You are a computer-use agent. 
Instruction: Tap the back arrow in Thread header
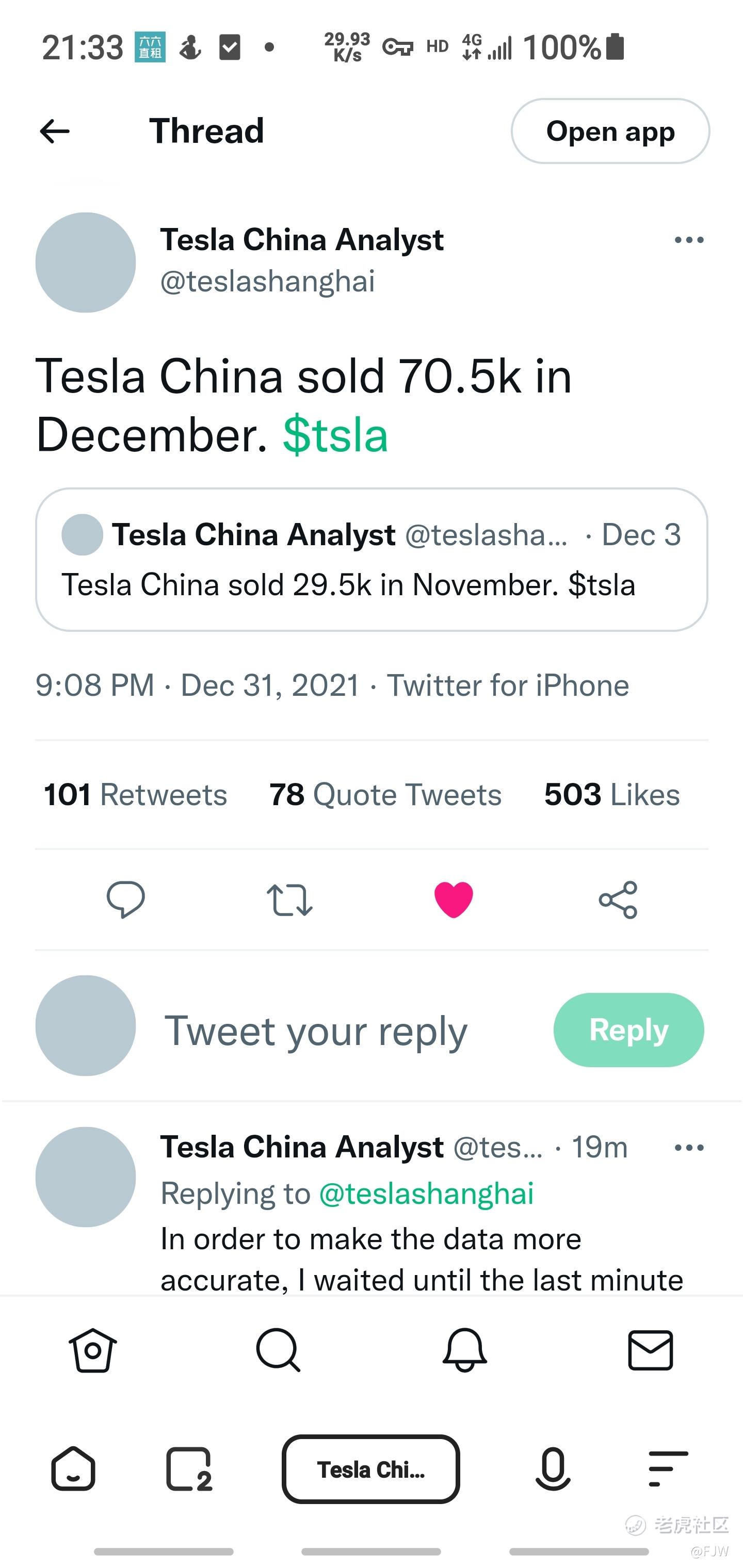point(55,131)
